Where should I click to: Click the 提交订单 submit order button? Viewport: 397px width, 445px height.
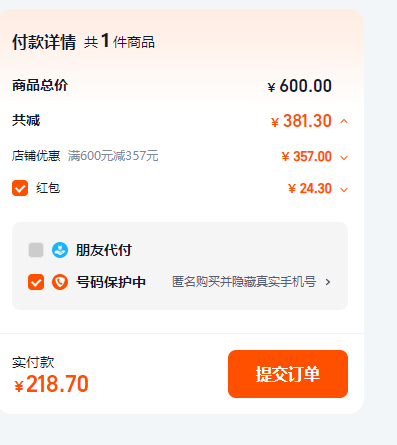288,374
